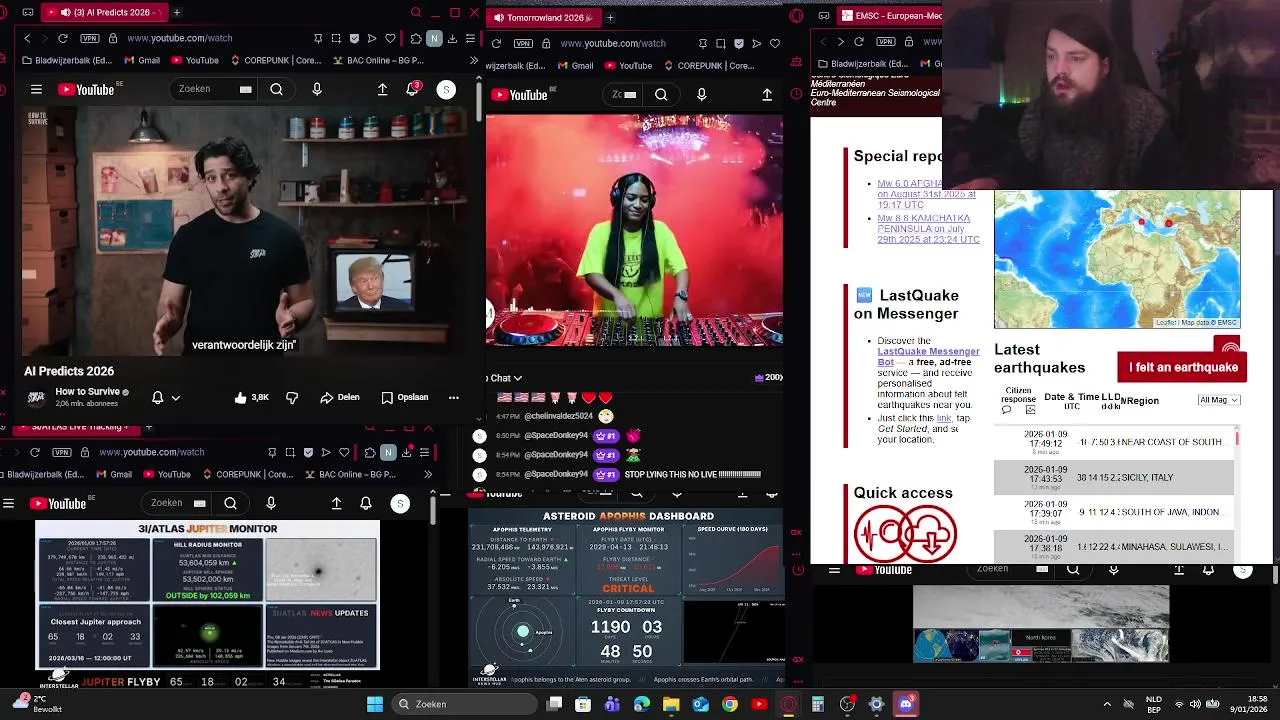This screenshot has width=1280, height=720.
Task: Select the SOUTH OF JAVA, INDON earthquake row
Action: (x=1116, y=512)
